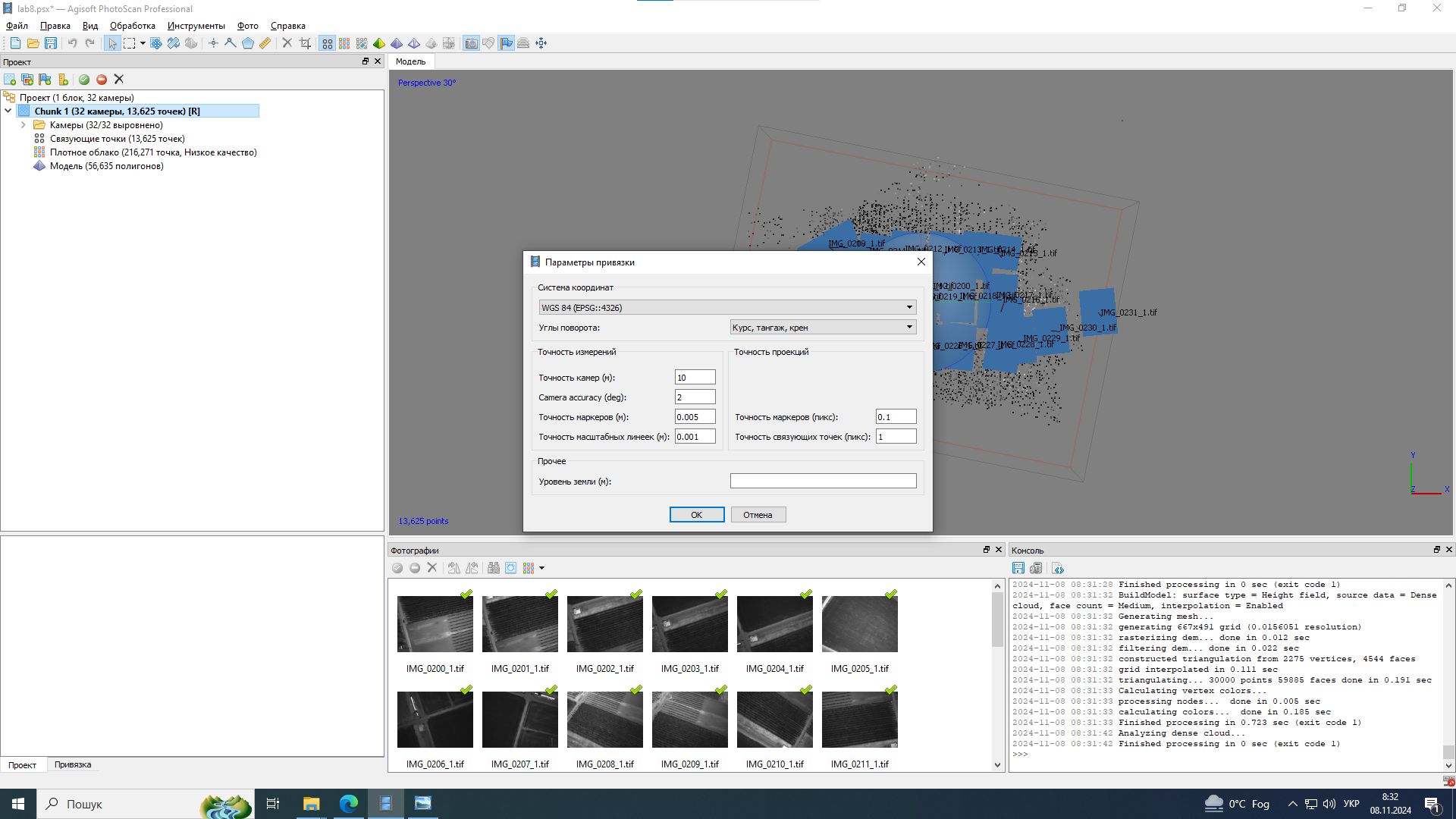
Task: Click the ruler measurement tool icon
Action: pos(265,43)
